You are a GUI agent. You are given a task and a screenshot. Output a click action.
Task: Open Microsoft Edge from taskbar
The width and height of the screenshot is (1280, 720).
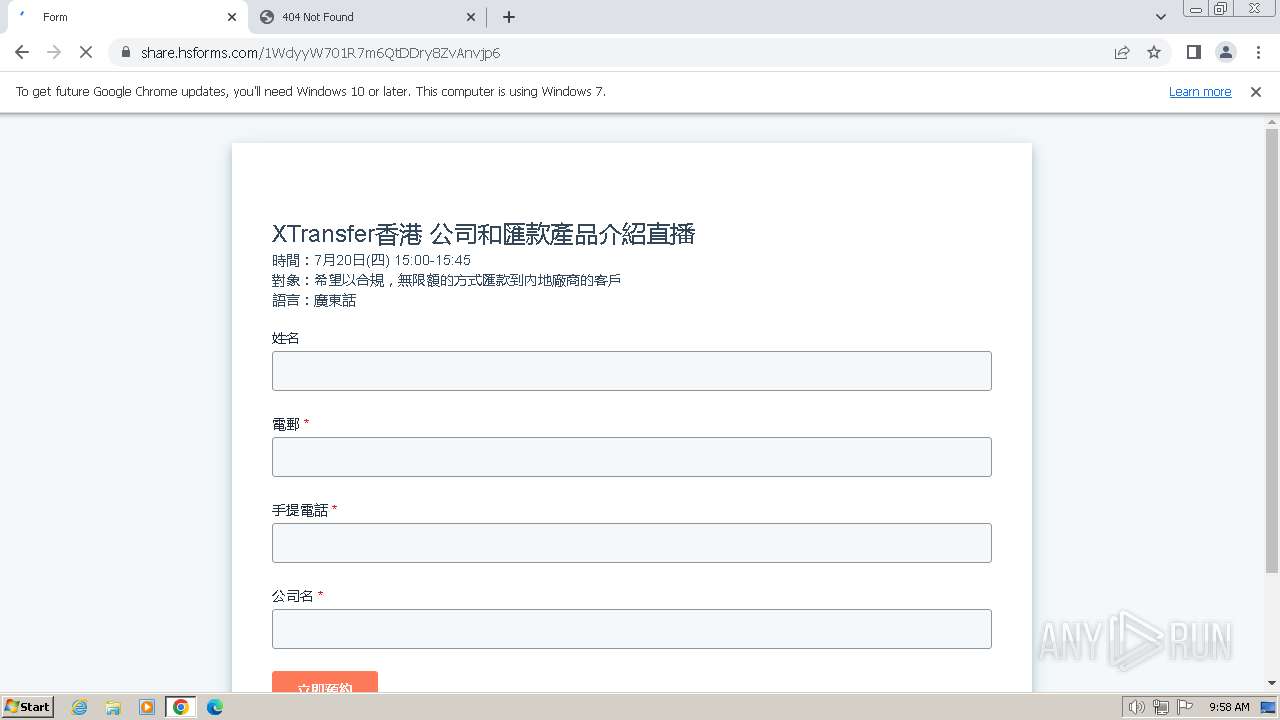(x=215, y=707)
